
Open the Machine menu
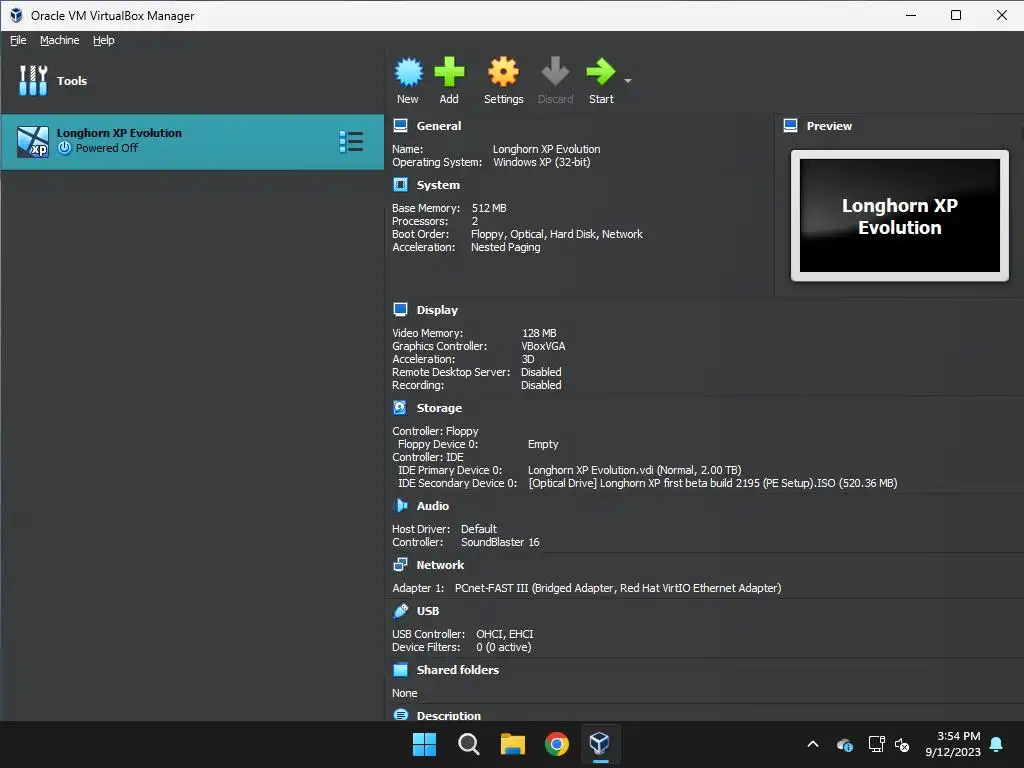click(x=59, y=40)
